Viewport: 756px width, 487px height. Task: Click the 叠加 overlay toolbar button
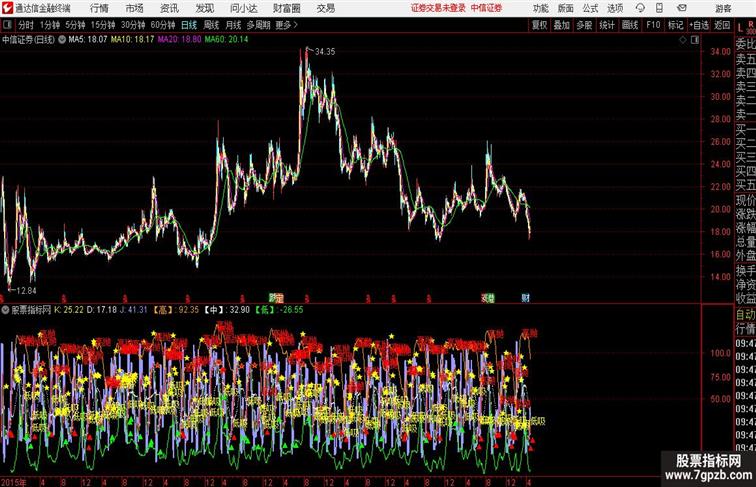pyautogui.click(x=562, y=25)
